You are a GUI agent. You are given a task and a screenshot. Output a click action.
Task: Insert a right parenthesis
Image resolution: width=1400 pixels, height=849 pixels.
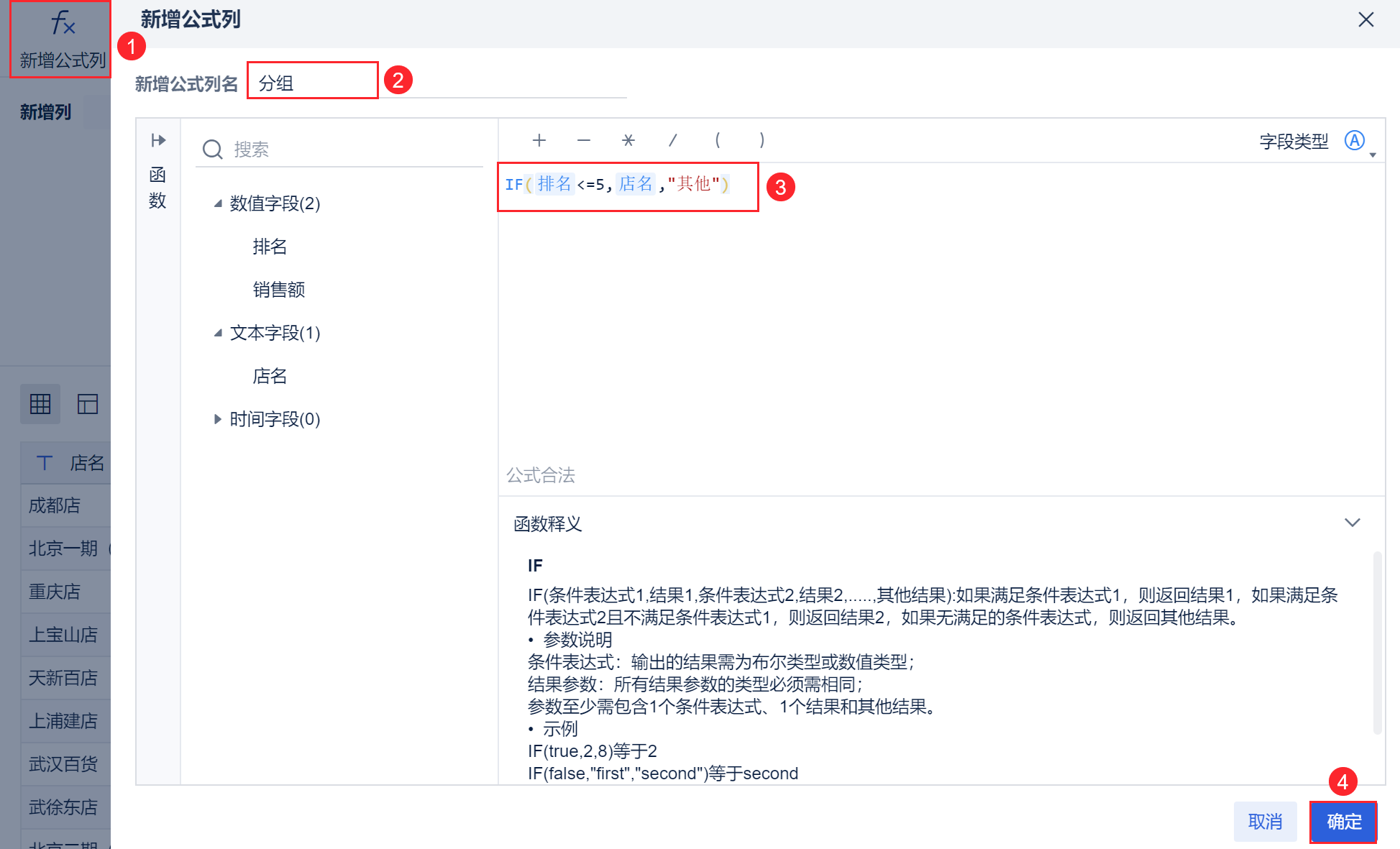[x=761, y=140]
